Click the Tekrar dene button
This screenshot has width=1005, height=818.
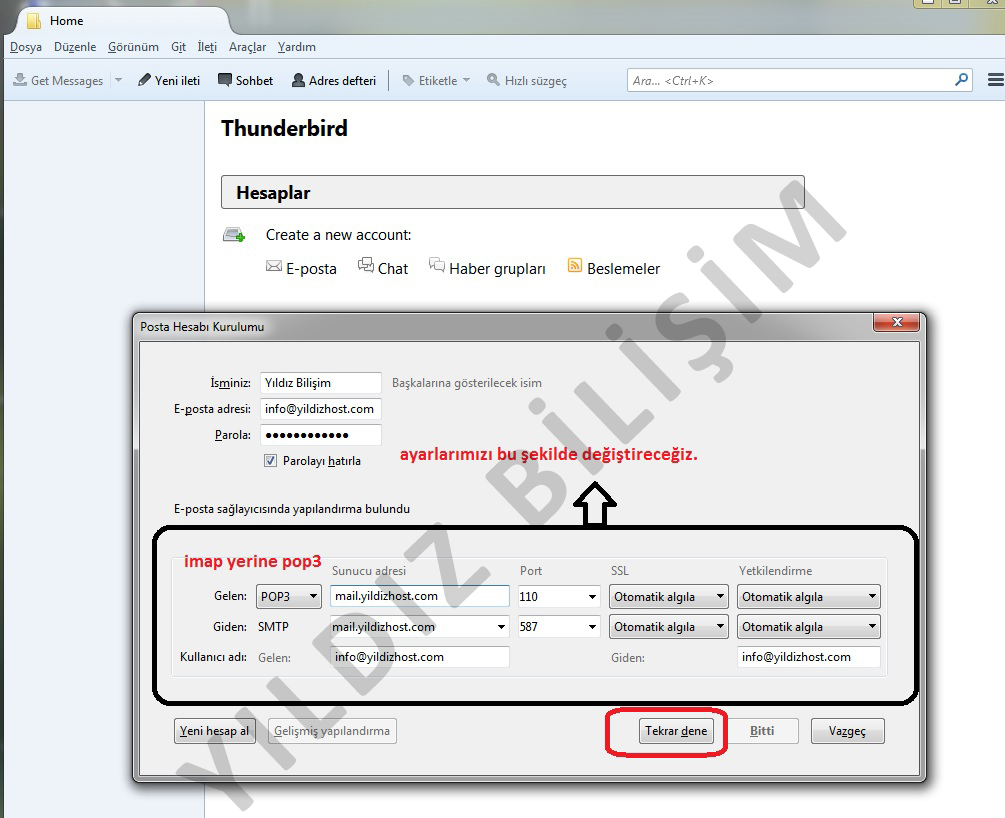[676, 731]
